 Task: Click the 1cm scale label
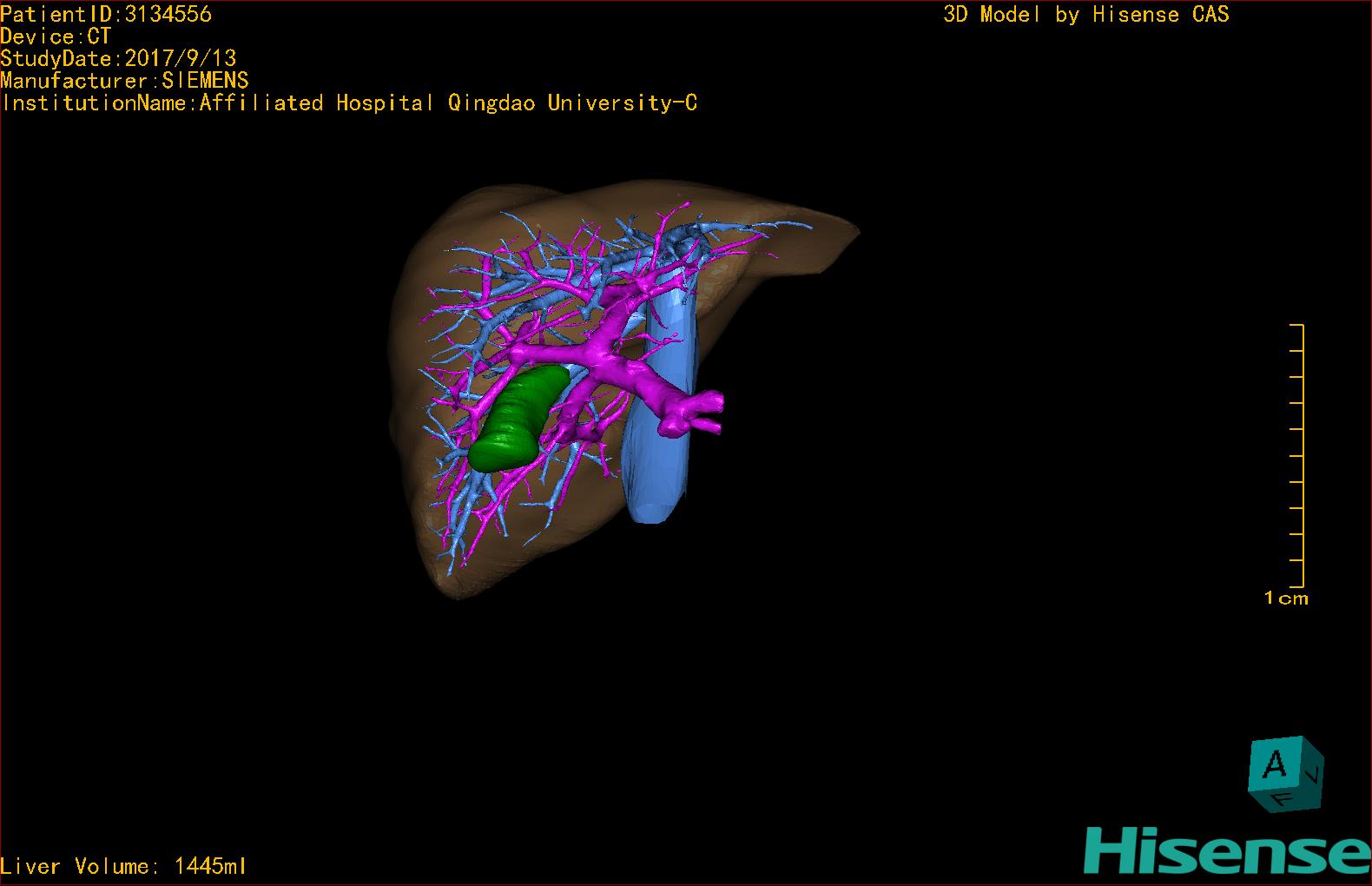pos(1286,598)
